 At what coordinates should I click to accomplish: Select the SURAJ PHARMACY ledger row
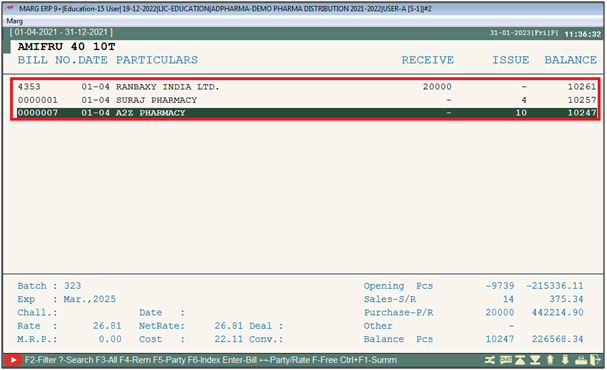[x=307, y=100]
